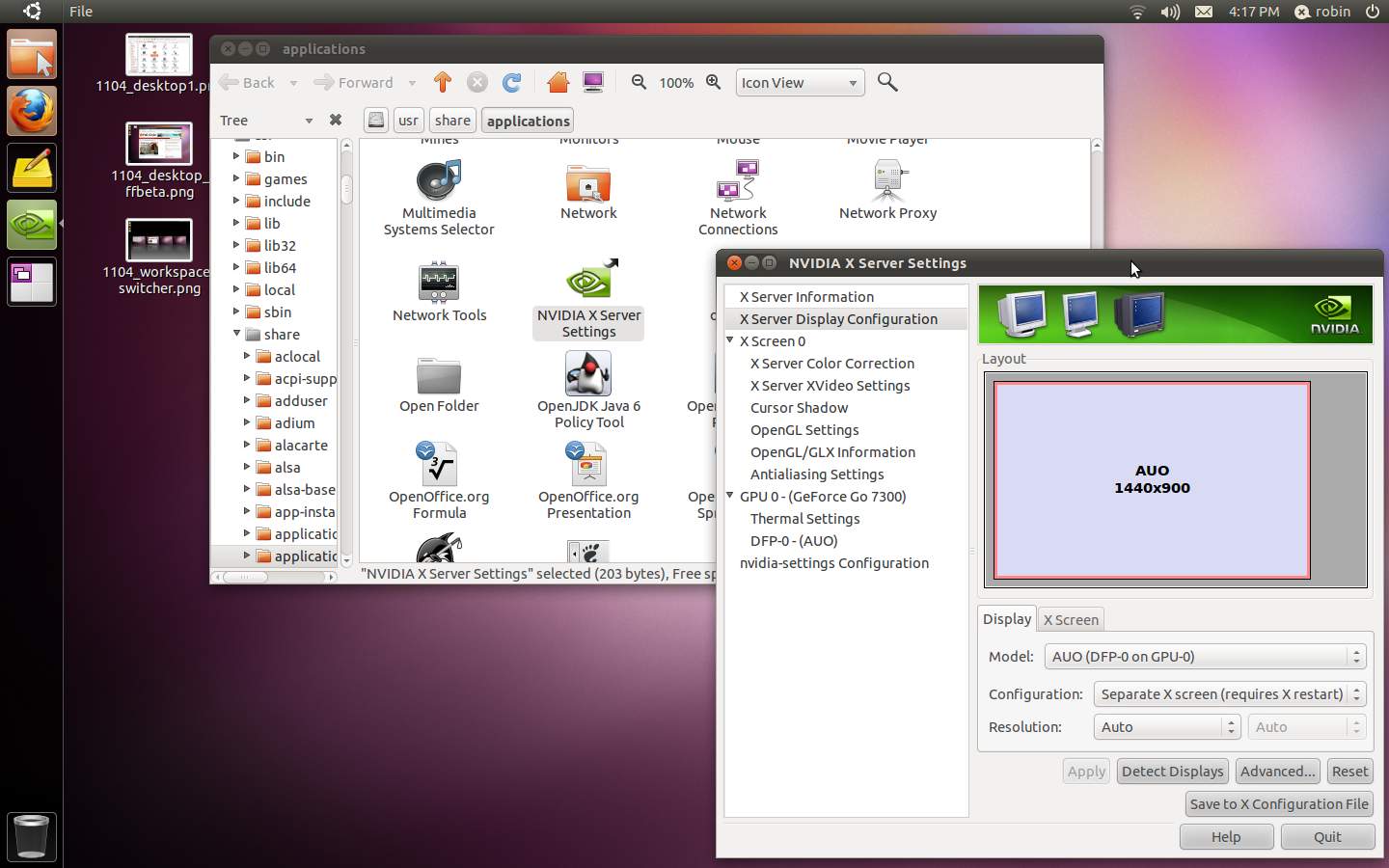The image size is (1389, 868).
Task: Click the Detect Displays button
Action: 1172,772
